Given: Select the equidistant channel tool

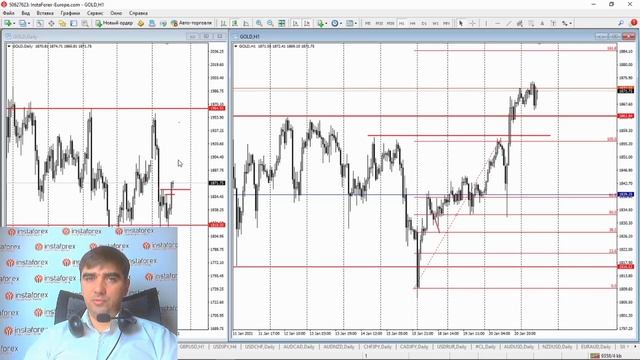Looking at the screenshot, I should click(x=520, y=23).
